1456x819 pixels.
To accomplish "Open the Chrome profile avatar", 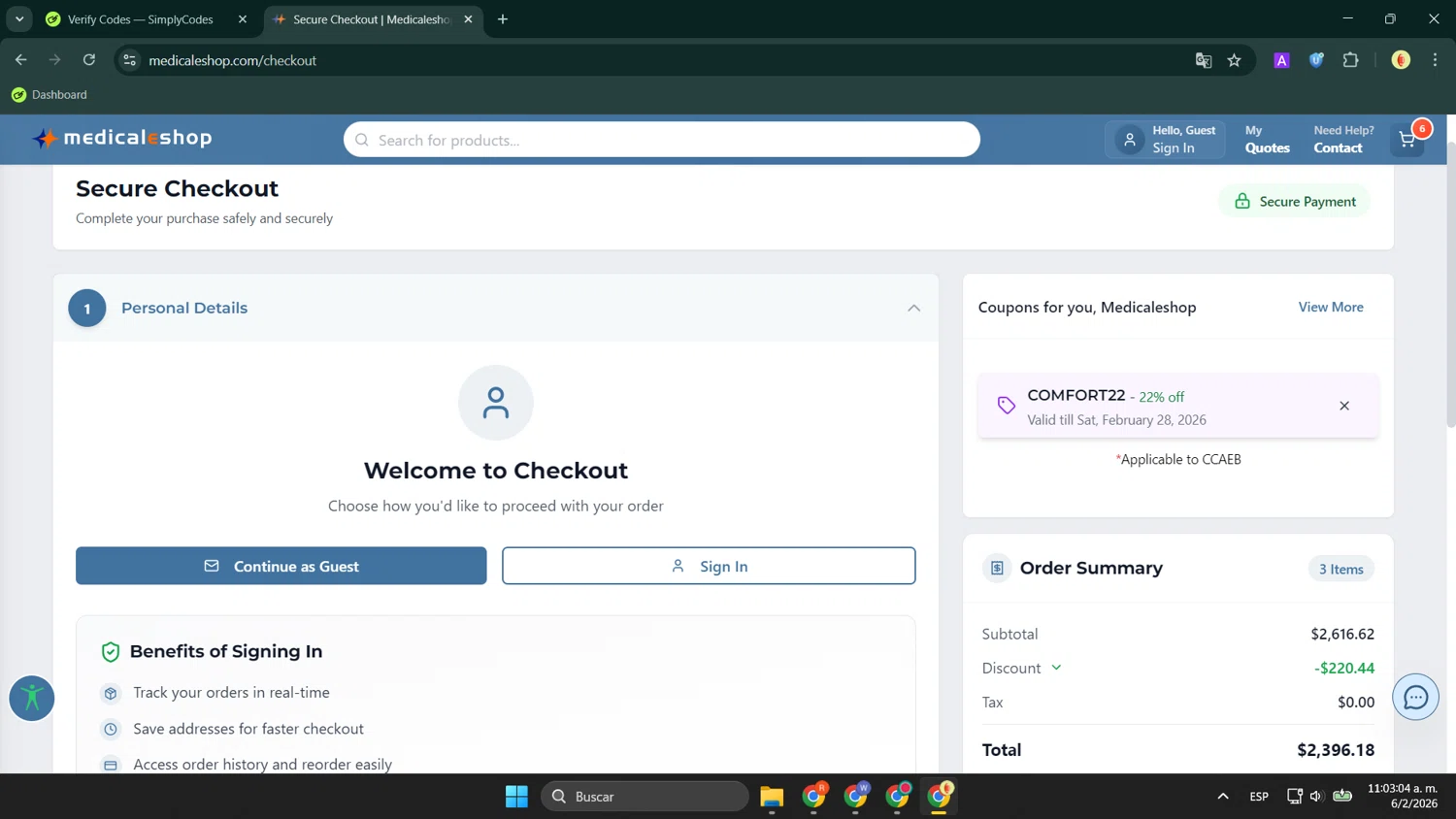I will pyautogui.click(x=1401, y=60).
